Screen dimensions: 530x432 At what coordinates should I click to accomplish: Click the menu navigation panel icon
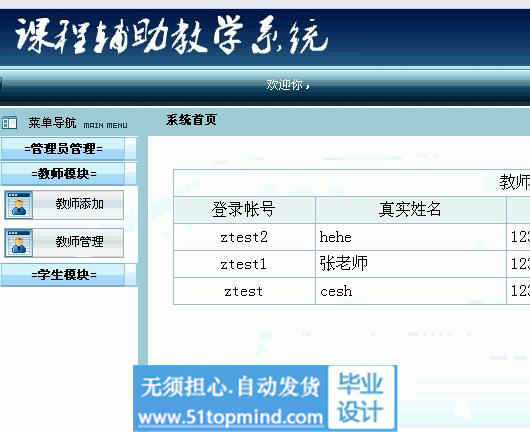point(9,122)
